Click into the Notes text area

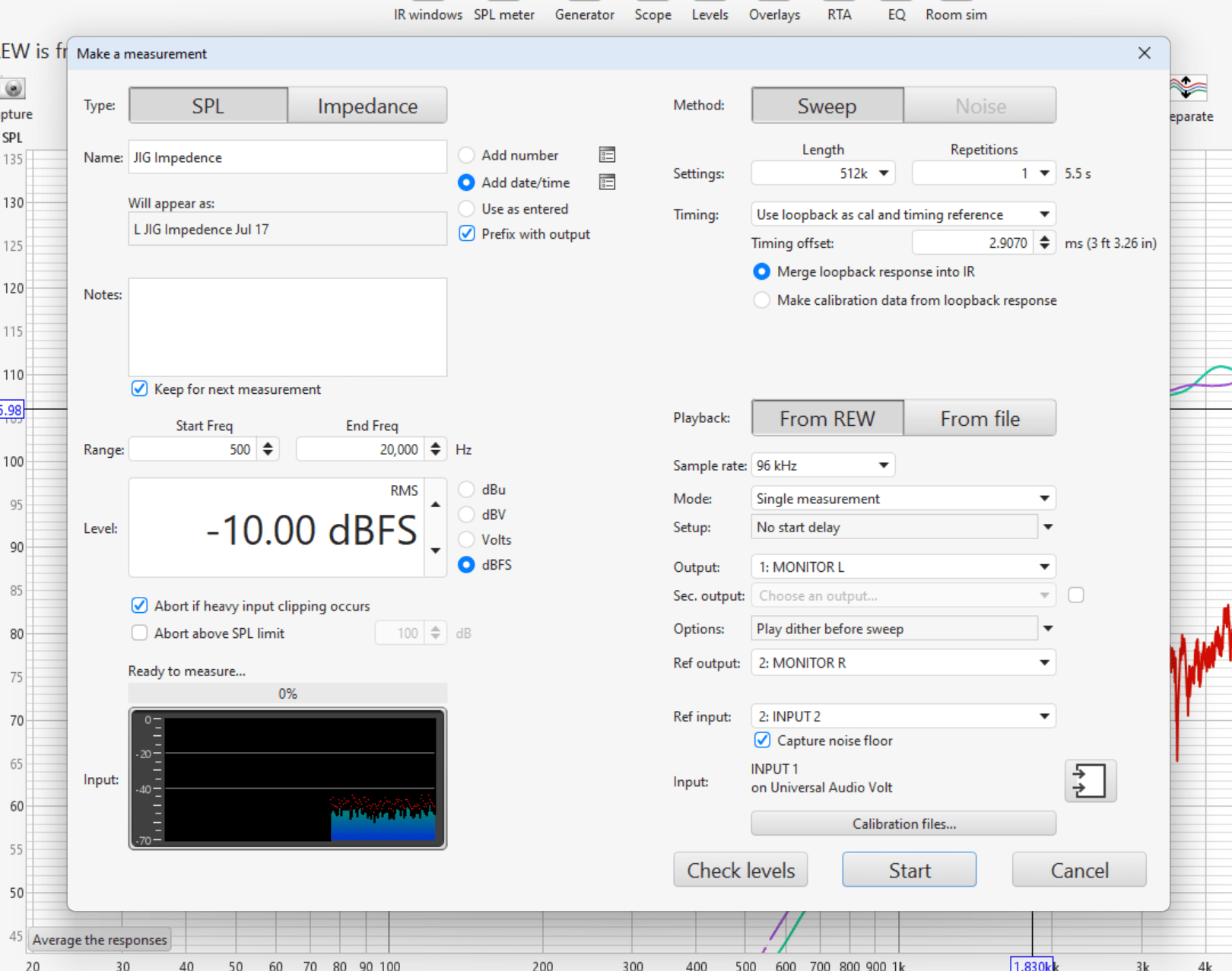coord(287,327)
